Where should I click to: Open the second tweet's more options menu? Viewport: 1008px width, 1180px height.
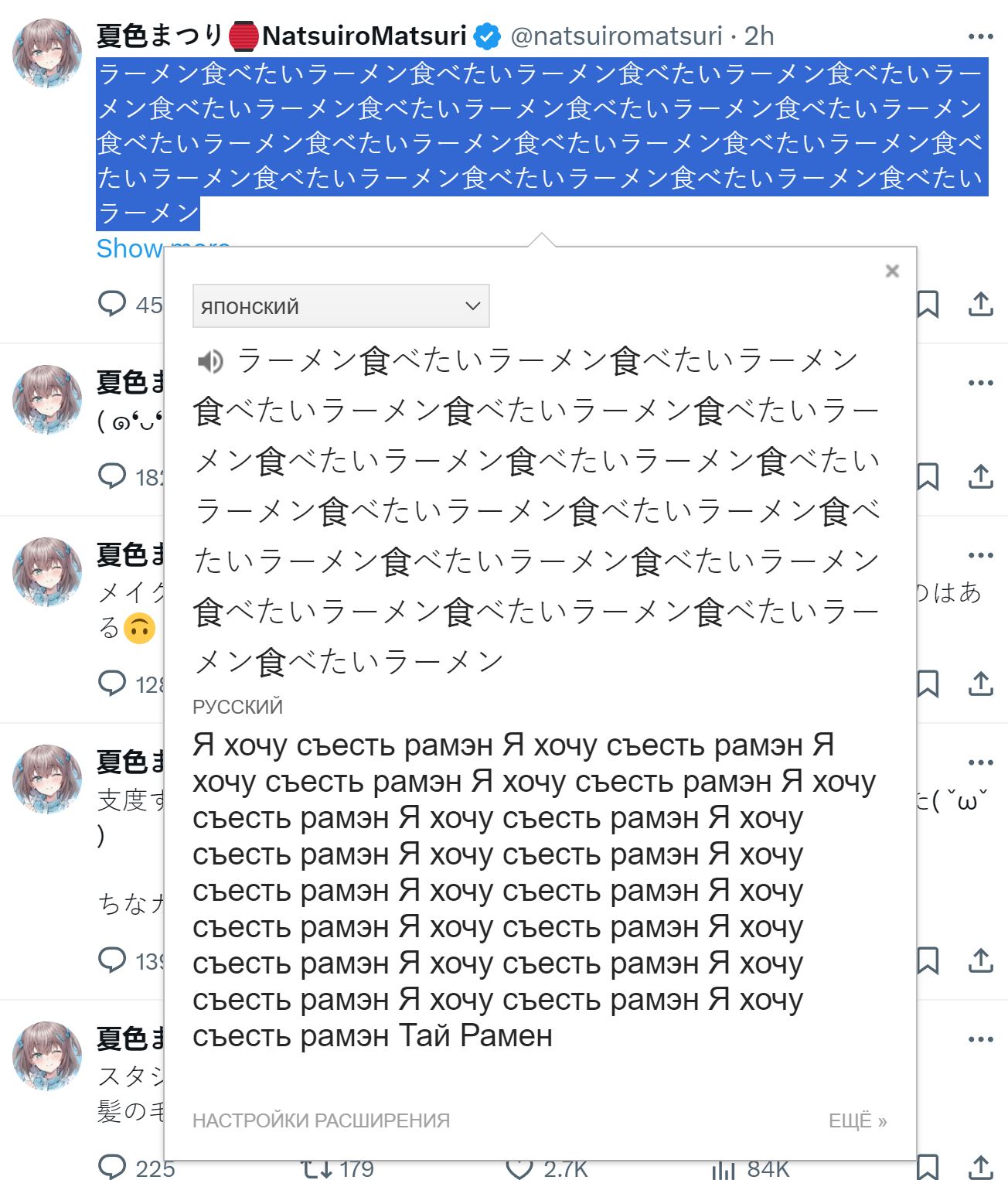(980, 383)
